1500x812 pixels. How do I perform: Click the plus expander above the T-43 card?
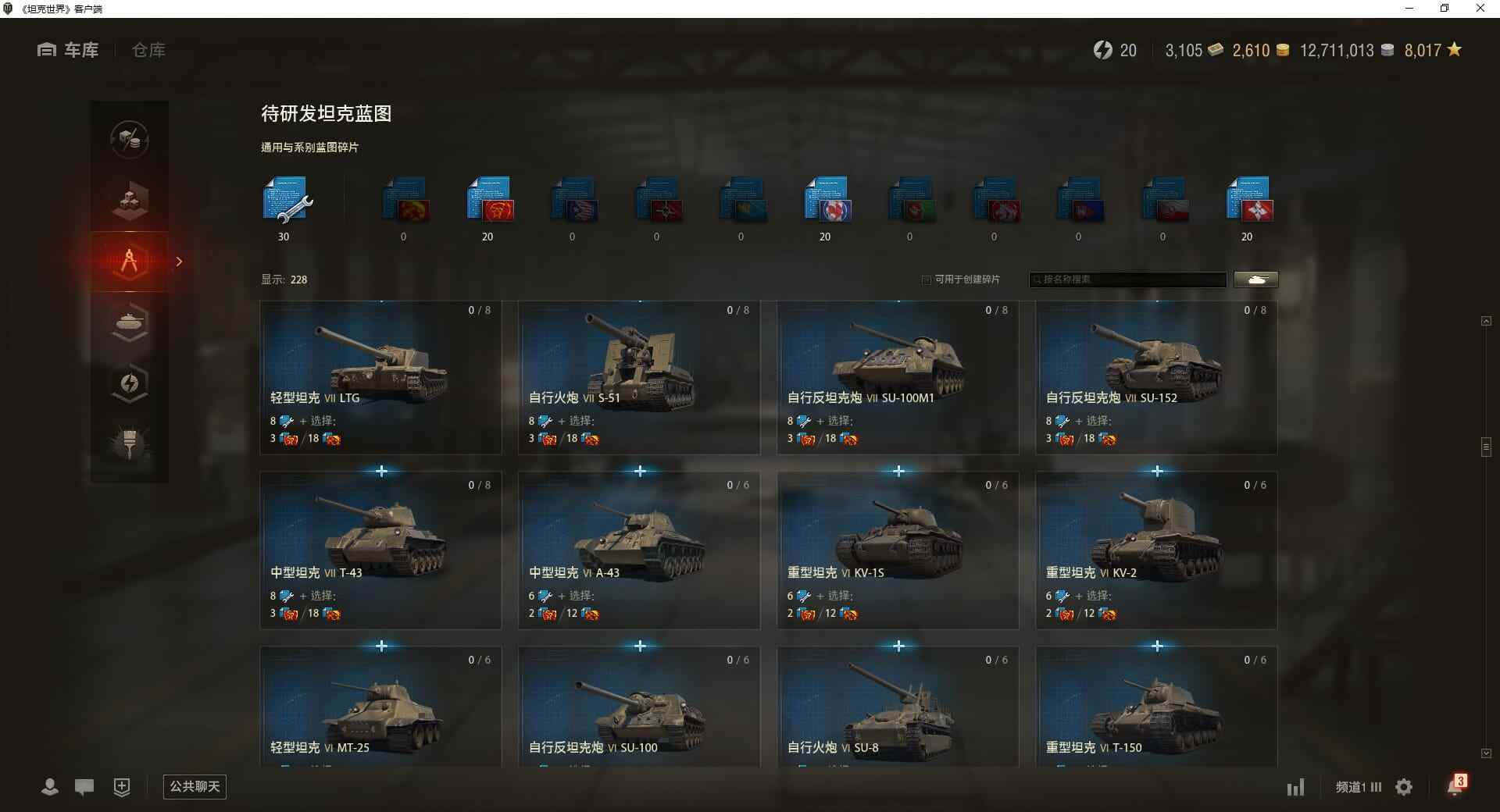point(381,471)
